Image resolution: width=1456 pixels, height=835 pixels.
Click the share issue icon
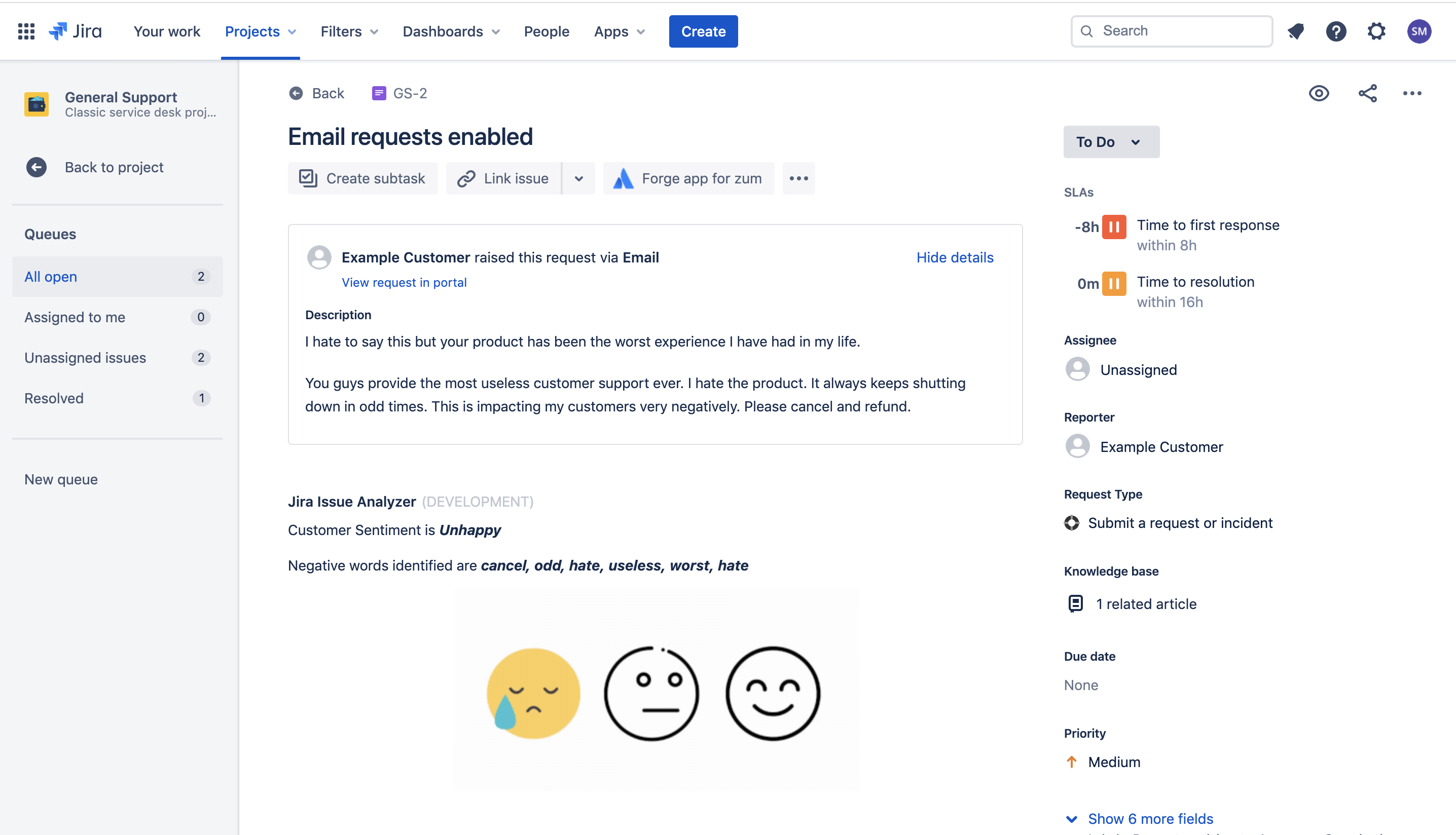tap(1367, 93)
